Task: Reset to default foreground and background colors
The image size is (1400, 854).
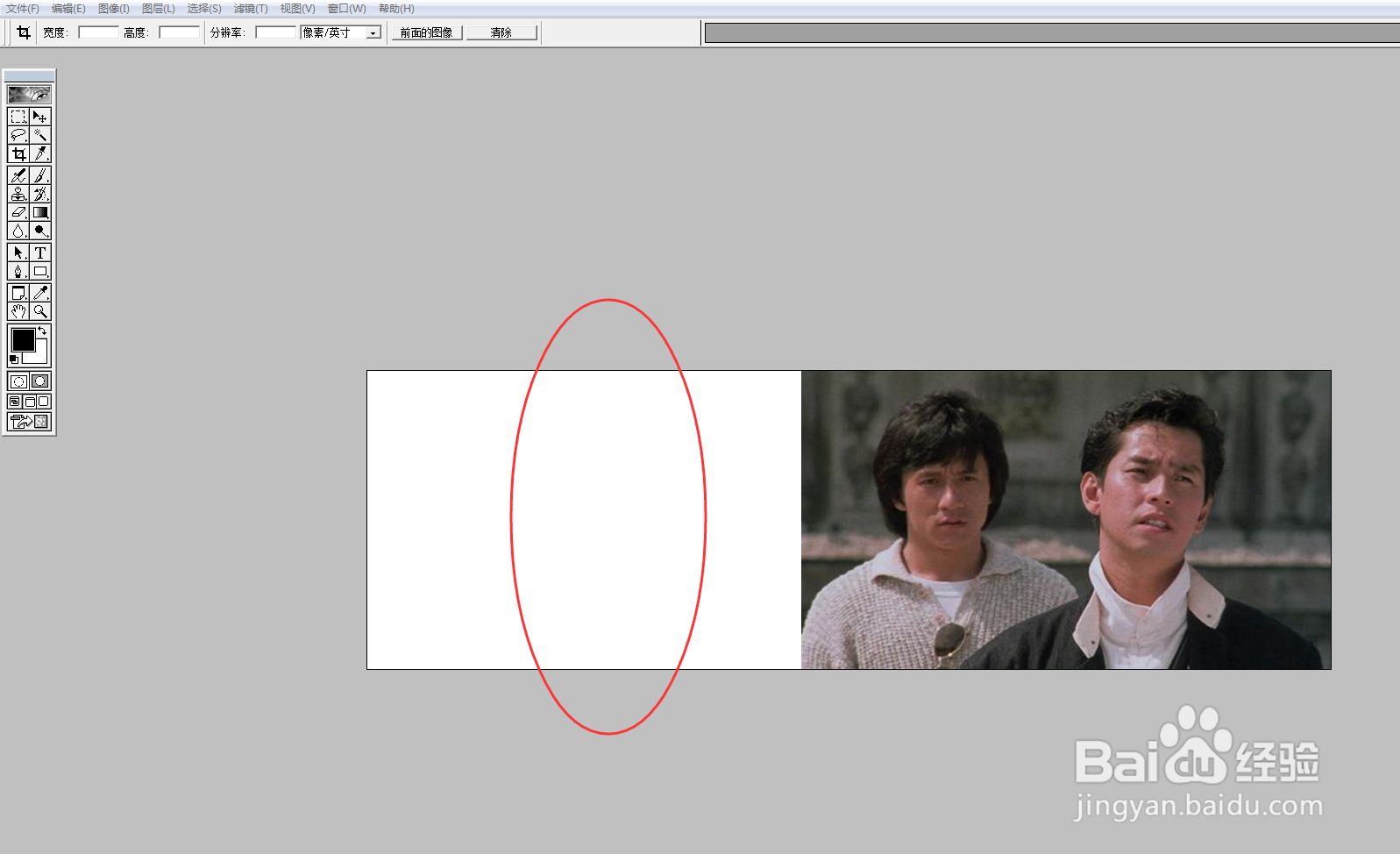Action: tap(13, 359)
